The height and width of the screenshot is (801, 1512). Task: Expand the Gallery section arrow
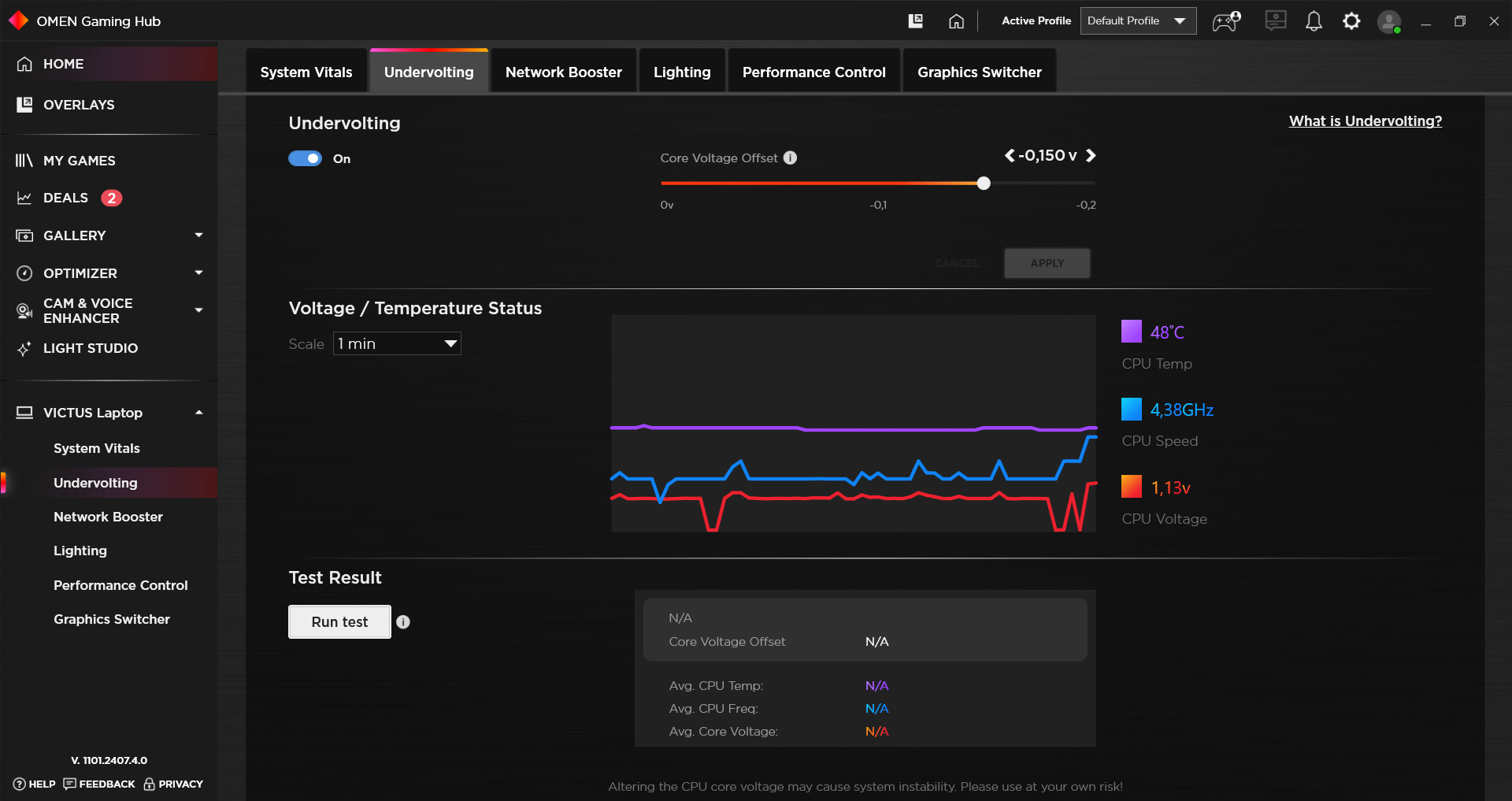point(198,235)
